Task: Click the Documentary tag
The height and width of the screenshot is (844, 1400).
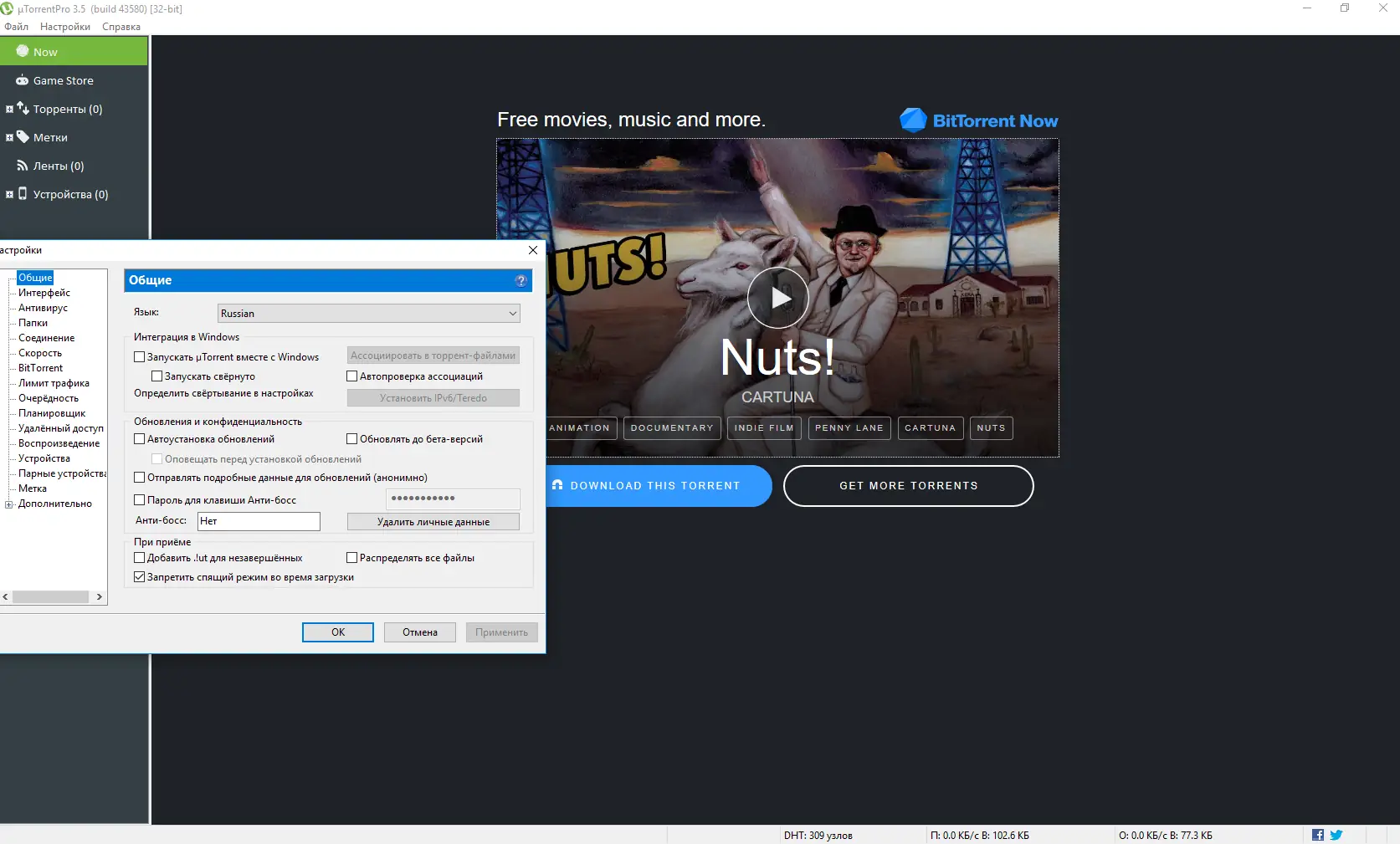Action: tap(672, 428)
